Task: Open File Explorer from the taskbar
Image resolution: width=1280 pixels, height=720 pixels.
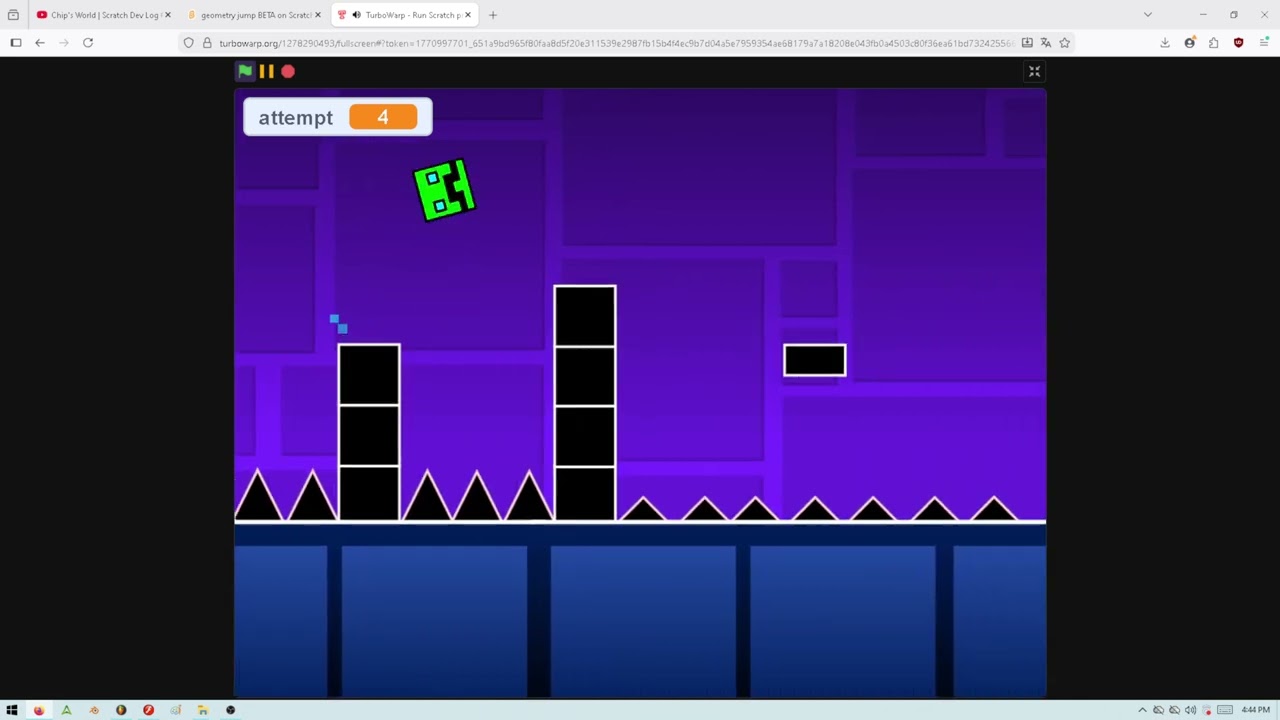Action: tap(202, 710)
